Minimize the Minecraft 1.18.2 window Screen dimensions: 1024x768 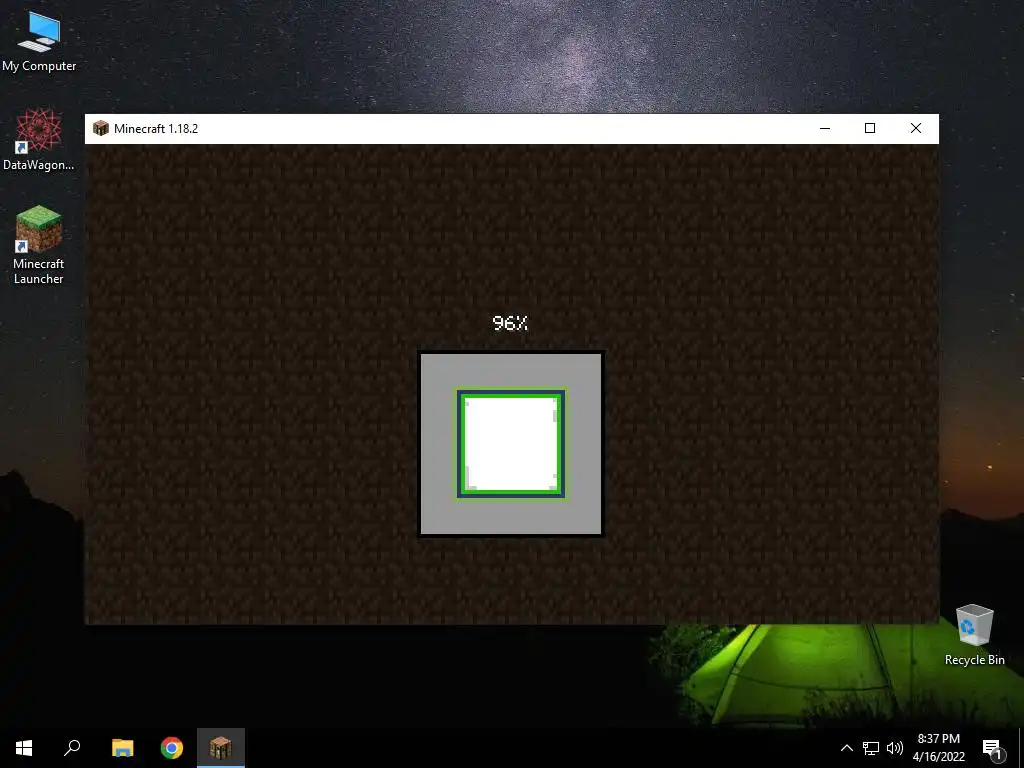click(825, 128)
